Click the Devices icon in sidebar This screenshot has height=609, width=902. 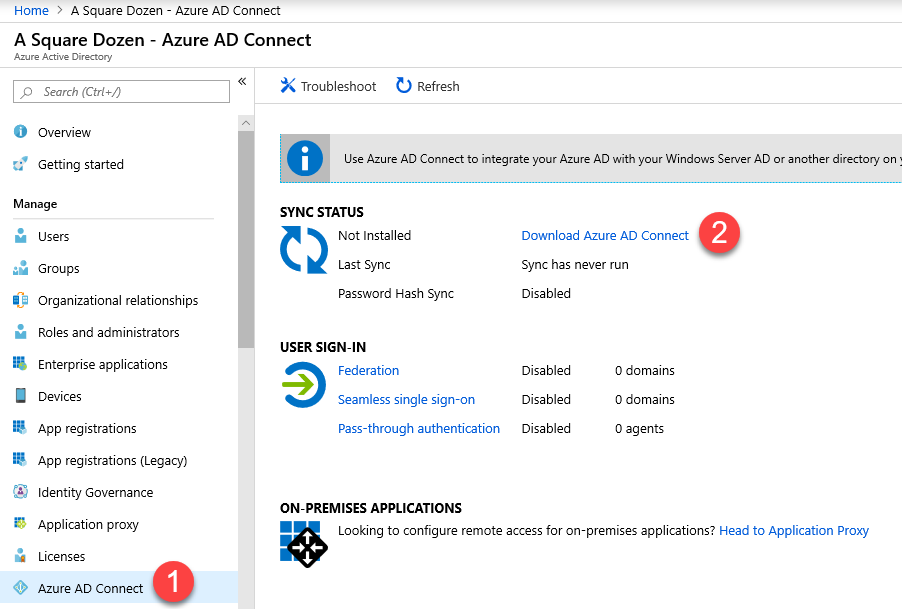click(x=20, y=397)
